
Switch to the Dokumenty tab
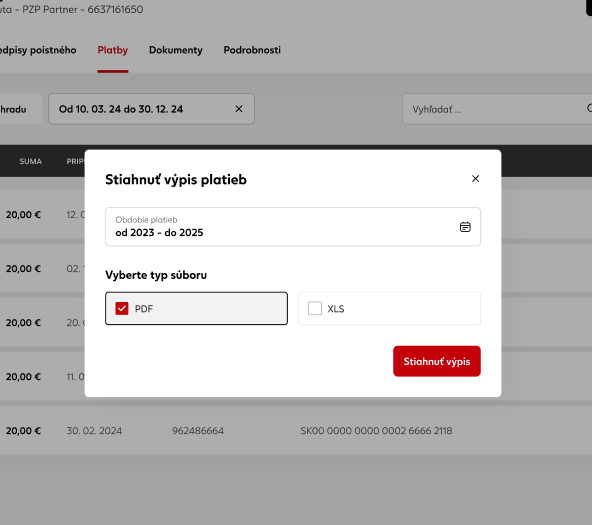176,50
